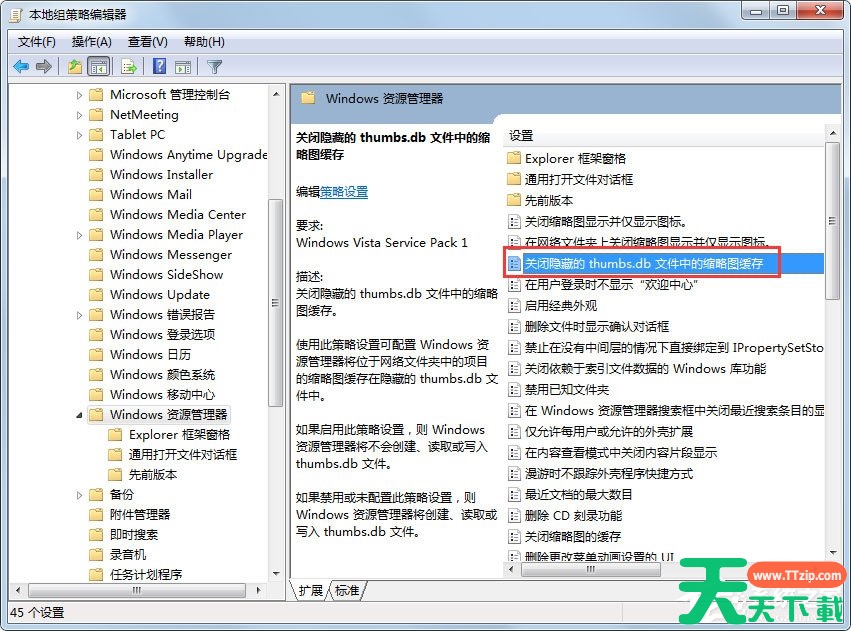This screenshot has width=851, height=631.
Task: Click the policy icon beside 删除 CD 刻录功能
Action: 514,515
